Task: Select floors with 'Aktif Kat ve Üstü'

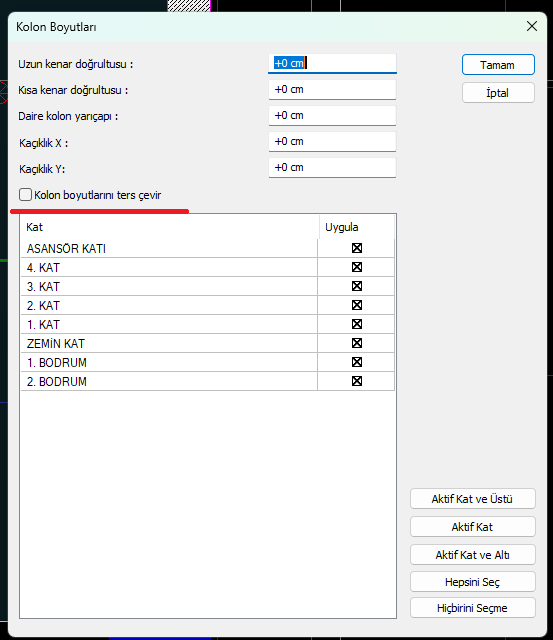Action: (473, 499)
